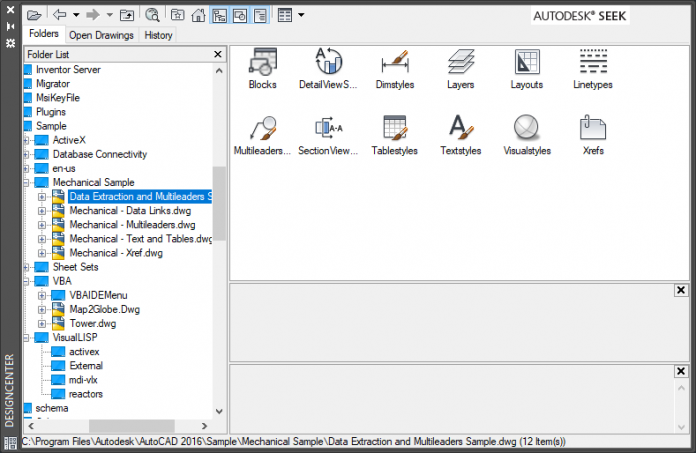Click the Up one level folder icon

tap(127, 16)
